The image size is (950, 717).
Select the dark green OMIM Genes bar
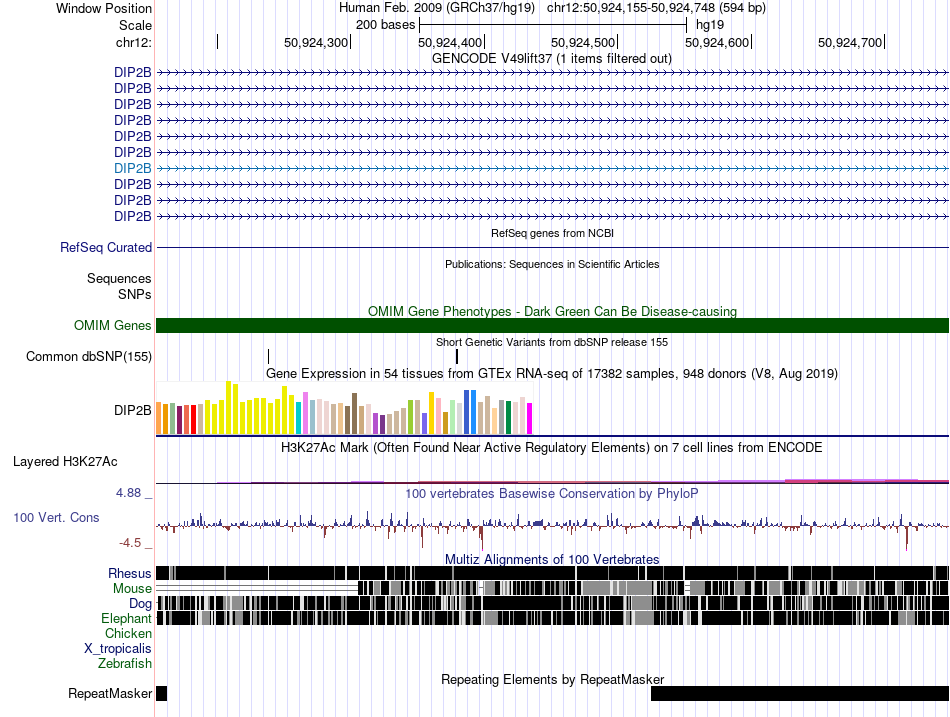552,325
